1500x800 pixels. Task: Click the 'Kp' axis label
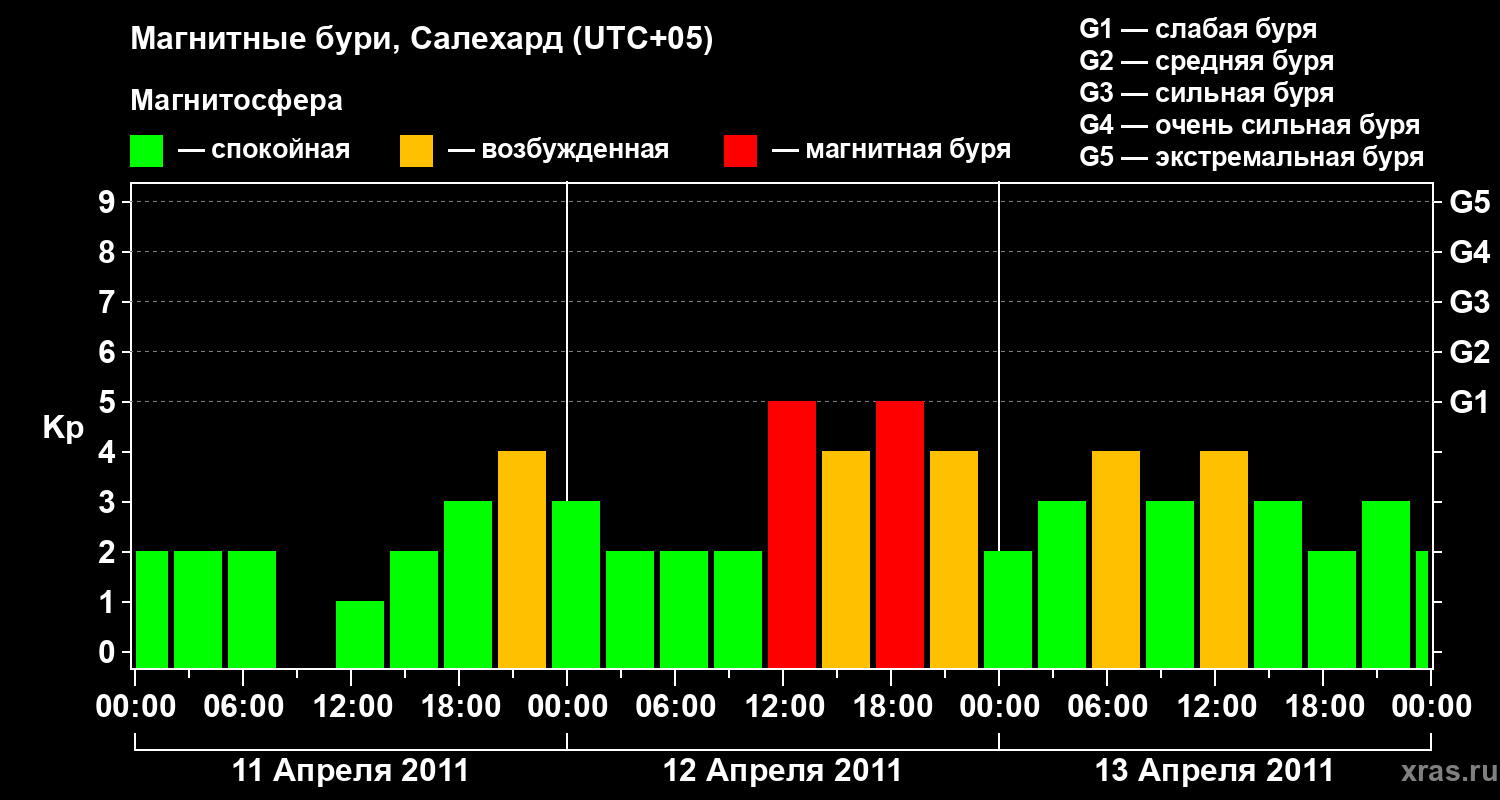[63, 428]
